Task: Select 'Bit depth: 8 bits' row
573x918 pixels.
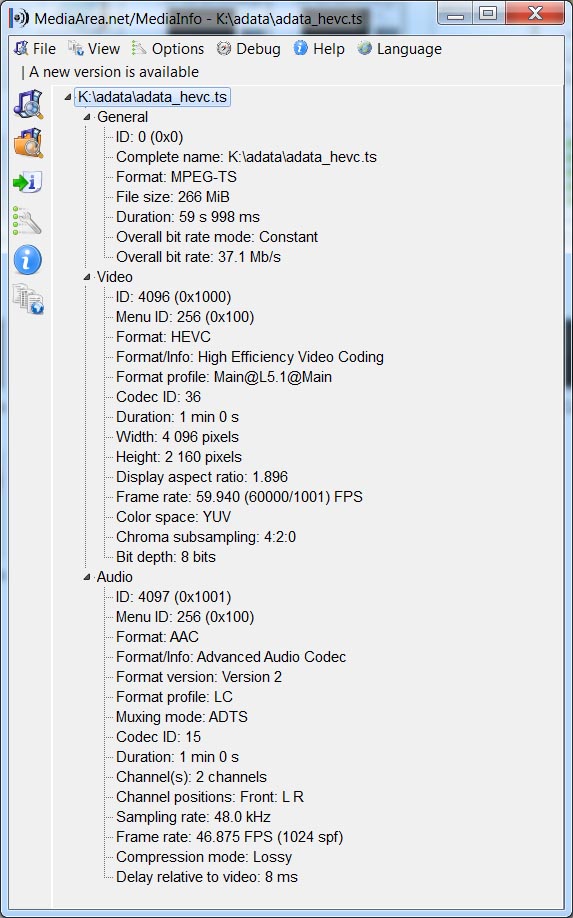Action: point(166,557)
